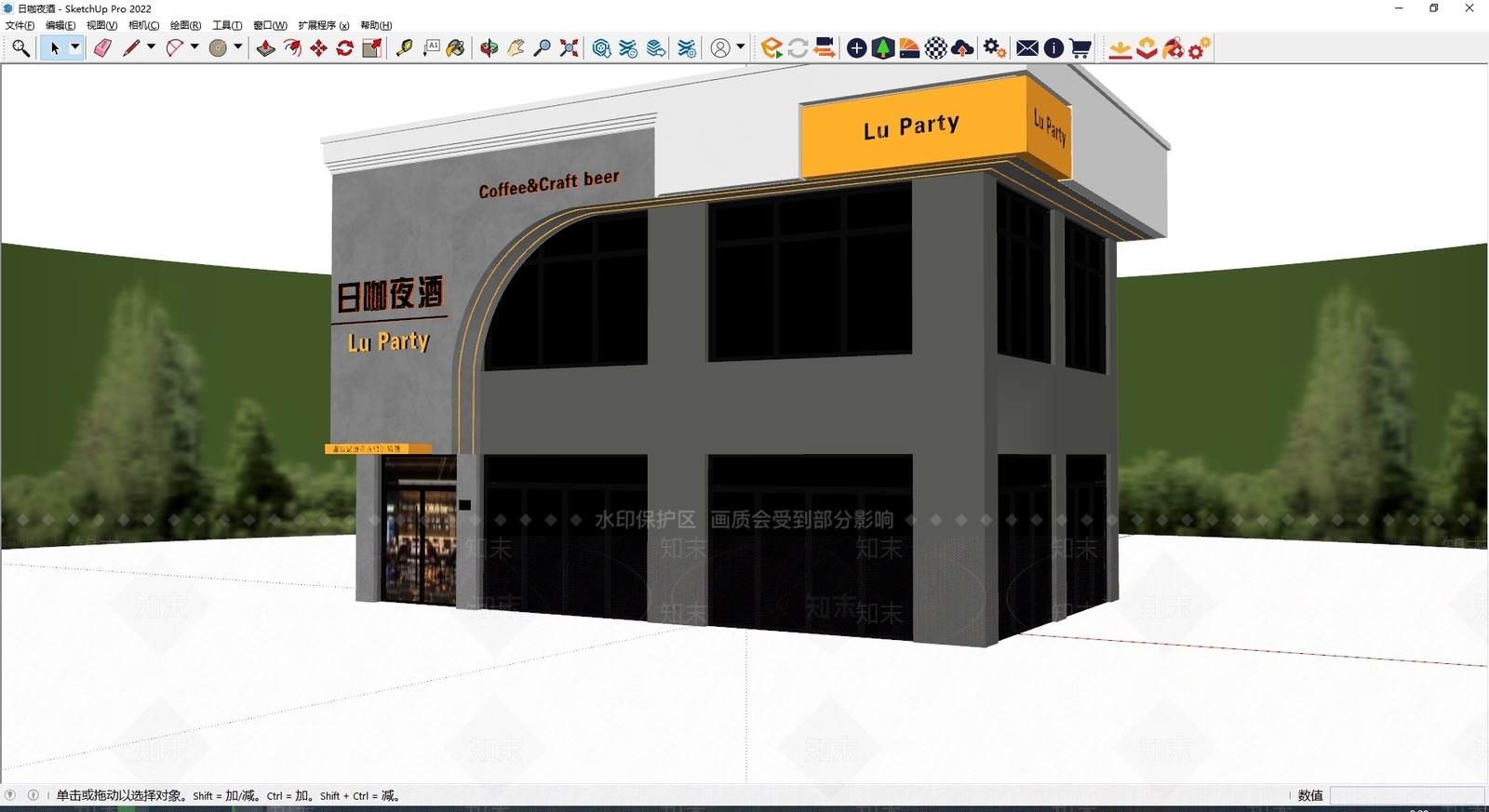This screenshot has height=812, width=1489.
Task: Select the arrow Select tool
Action: pyautogui.click(x=55, y=48)
